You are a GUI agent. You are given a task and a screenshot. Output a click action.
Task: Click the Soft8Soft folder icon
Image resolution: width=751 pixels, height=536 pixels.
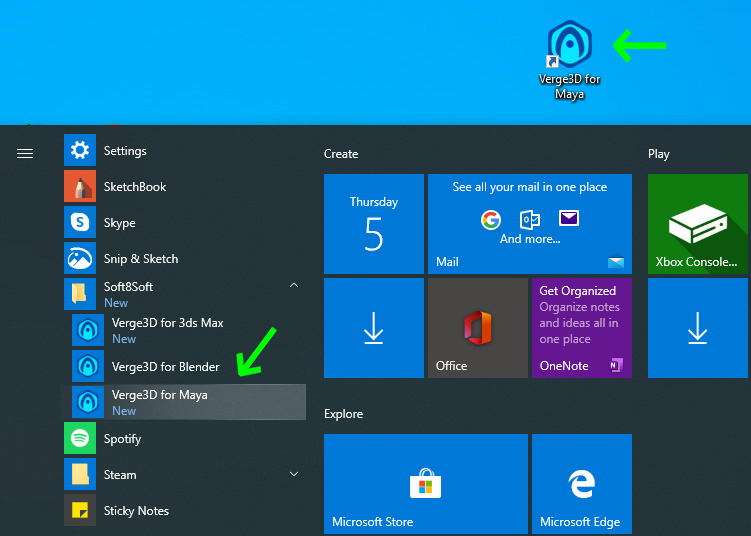click(x=80, y=294)
